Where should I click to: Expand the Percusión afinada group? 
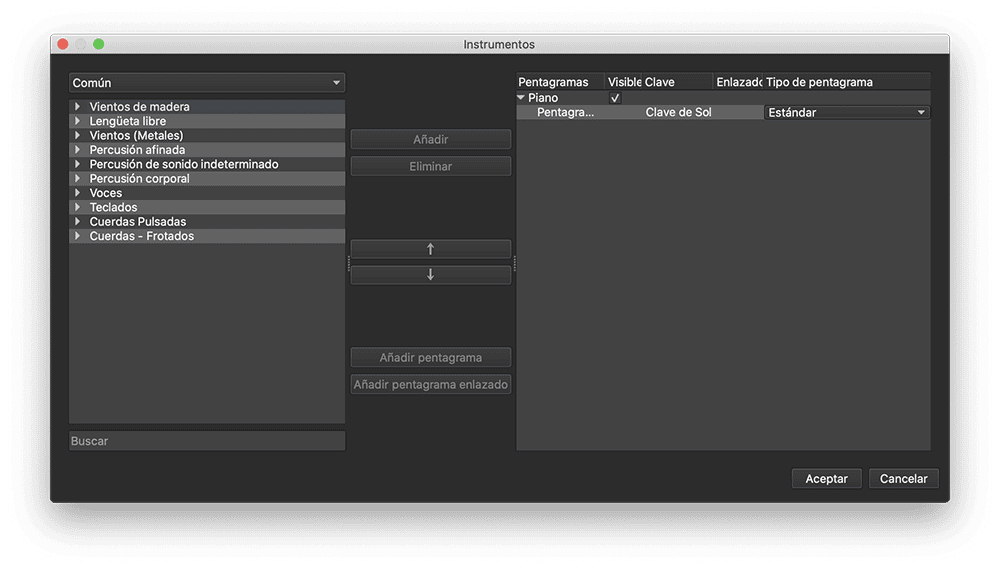(x=78, y=150)
